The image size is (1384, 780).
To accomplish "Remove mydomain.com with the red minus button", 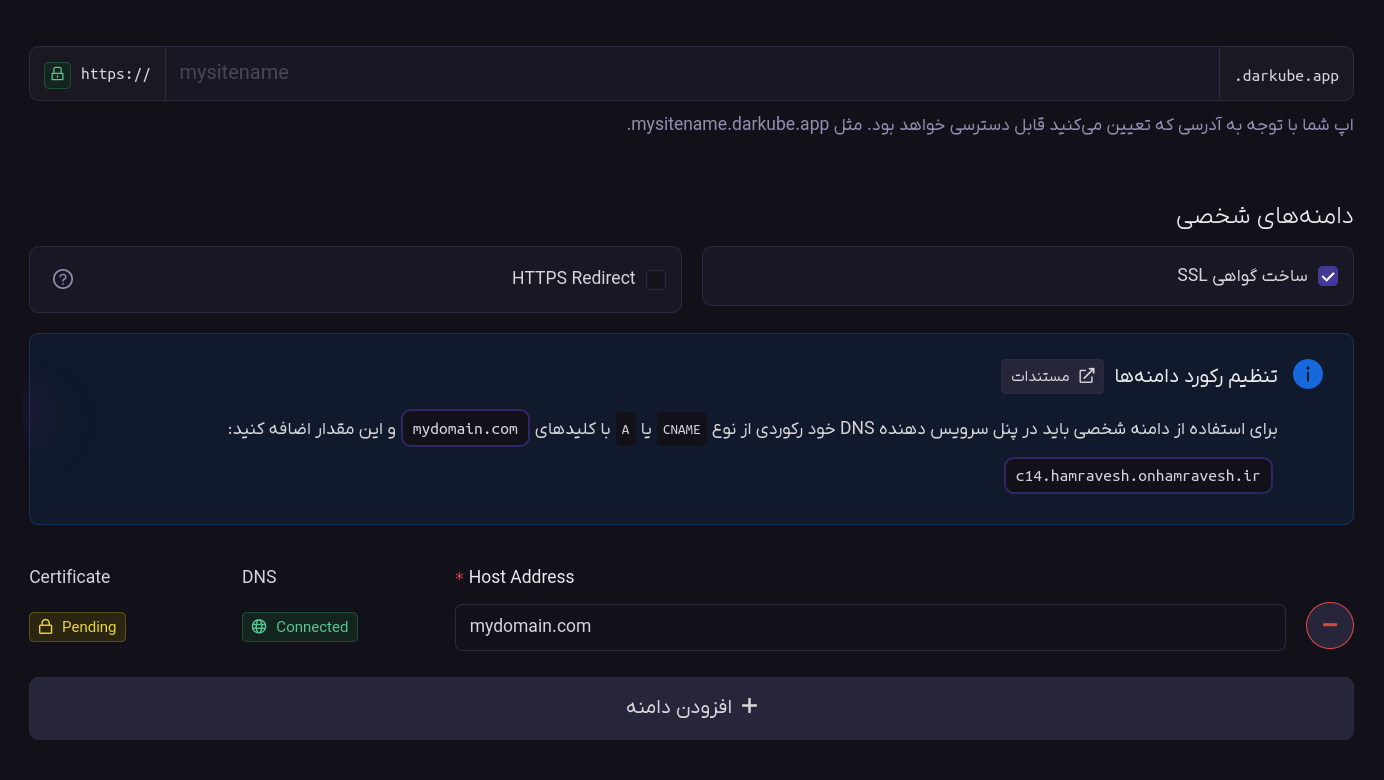I will (x=1330, y=625).
